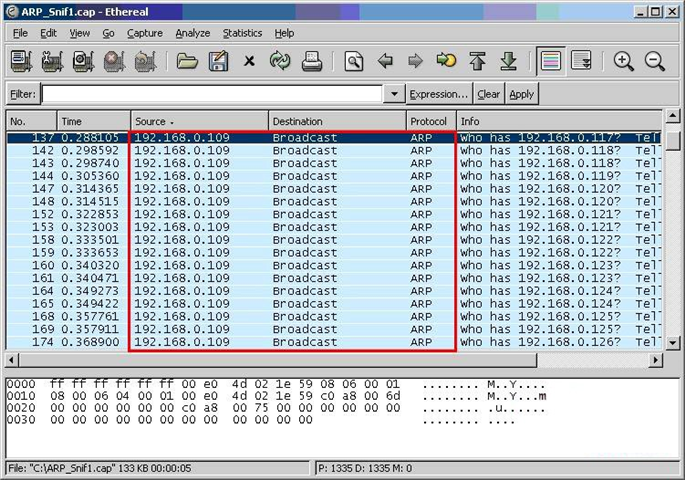Viewport: 685px width, 480px height.
Task: Open the Statistics menu
Action: pyautogui.click(x=242, y=33)
